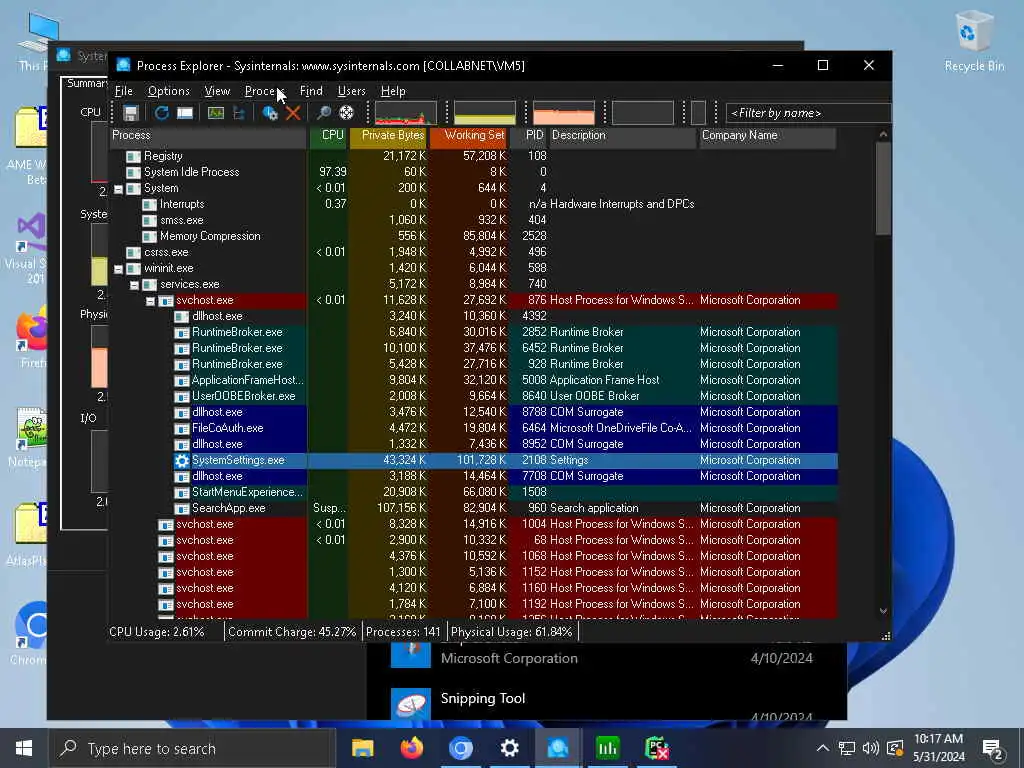Click the Physical Usage: 61.84% status entry
Image resolution: width=1024 pixels, height=768 pixels.
pos(511,632)
